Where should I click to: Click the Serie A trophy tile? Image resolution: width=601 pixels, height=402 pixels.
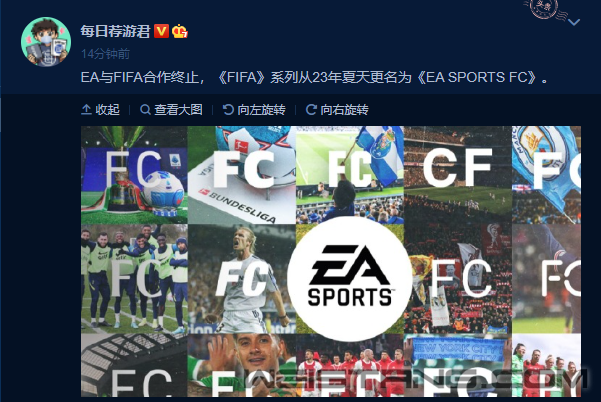click(135, 175)
